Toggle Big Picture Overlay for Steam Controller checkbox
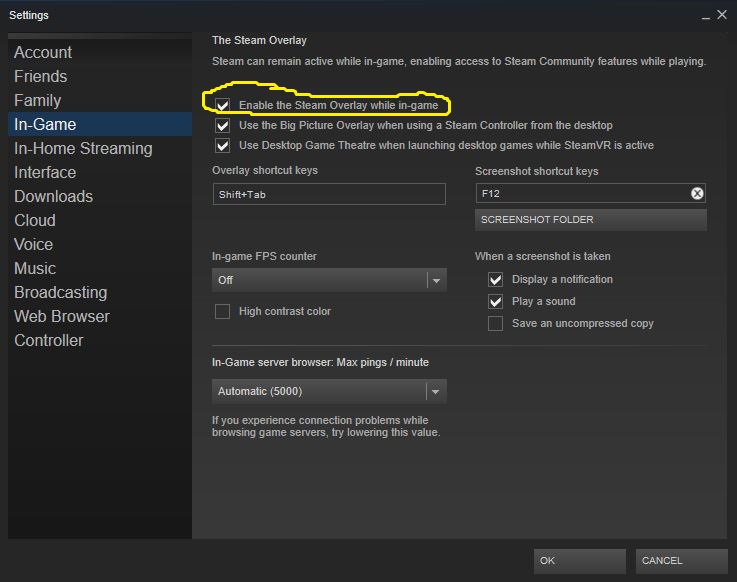The height and width of the screenshot is (582, 737). pos(222,126)
